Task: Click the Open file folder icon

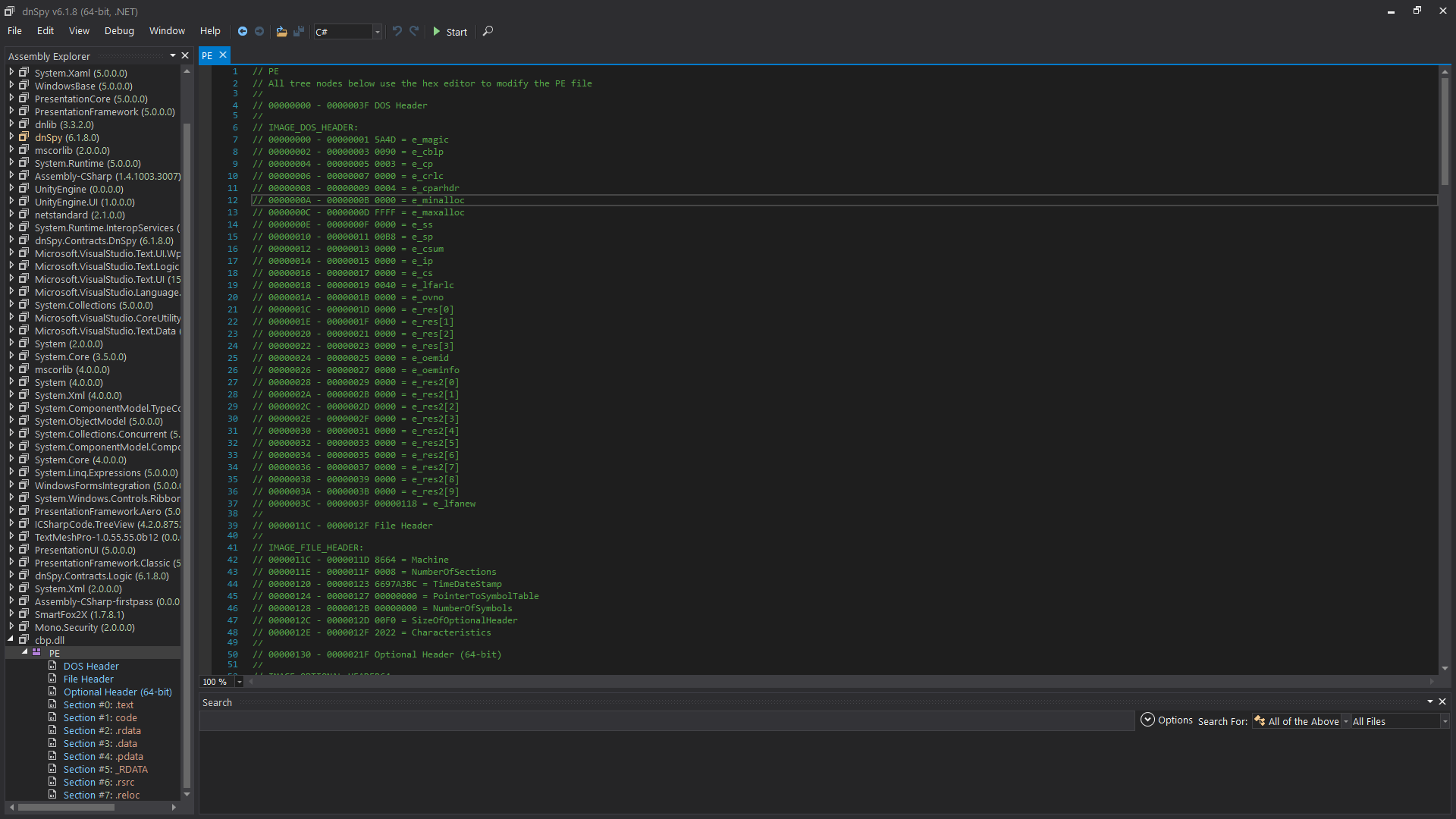Action: [281, 31]
